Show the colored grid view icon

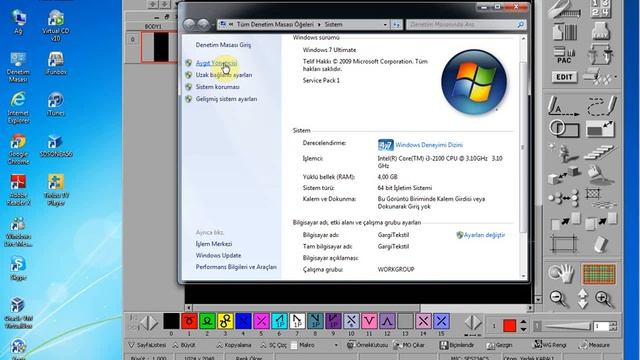click(598, 274)
